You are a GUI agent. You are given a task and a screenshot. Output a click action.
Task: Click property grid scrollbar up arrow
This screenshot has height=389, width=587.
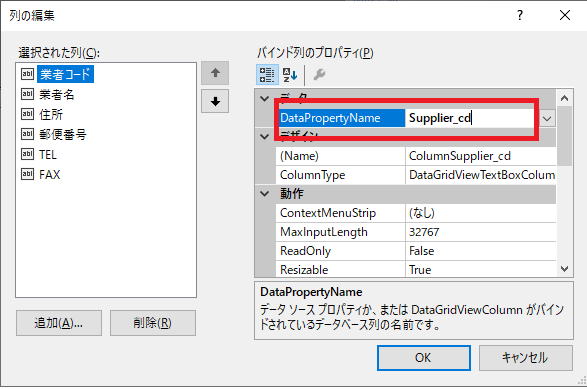[x=565, y=98]
